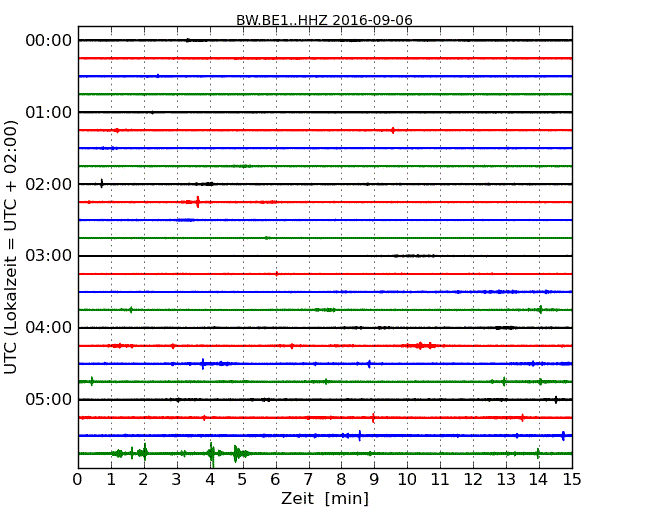Click the black spike on the 02:00 trace before minute 1

tap(102, 184)
